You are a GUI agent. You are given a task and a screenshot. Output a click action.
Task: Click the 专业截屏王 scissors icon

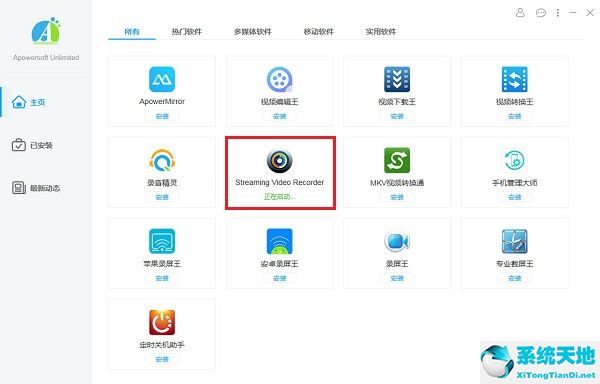pos(514,241)
